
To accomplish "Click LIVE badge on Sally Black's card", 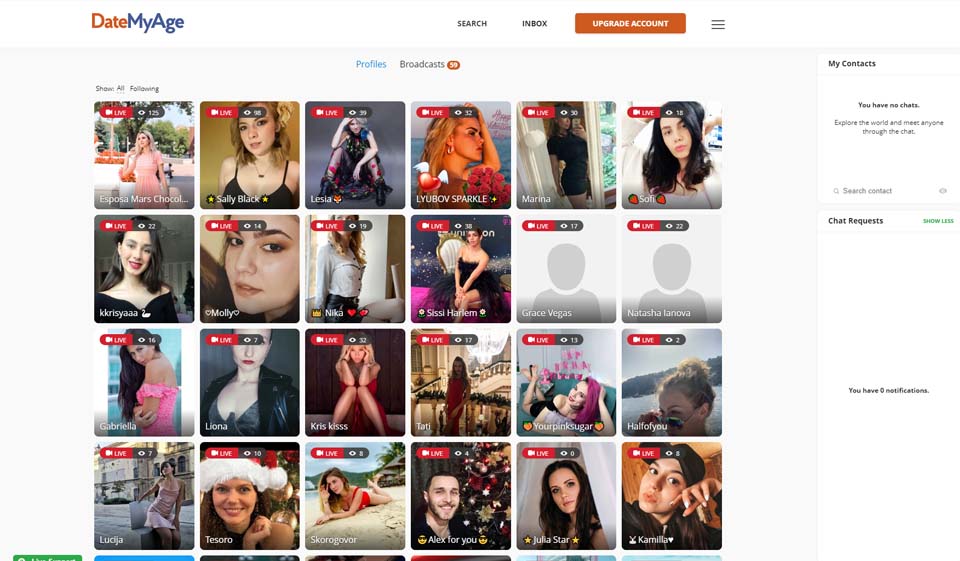I will click(x=220, y=113).
